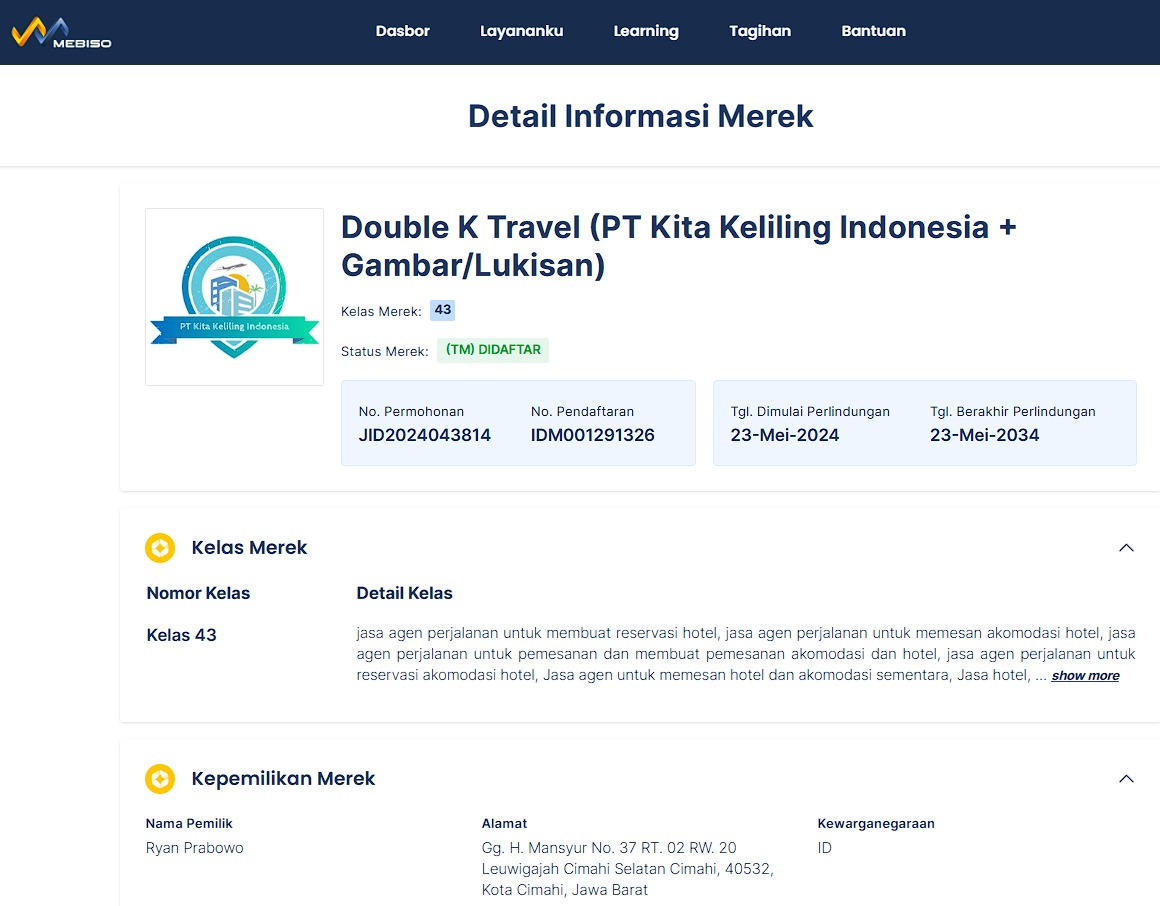Click show more link in Detail Kelas
Screen dimensions: 1160x906
point(1085,675)
